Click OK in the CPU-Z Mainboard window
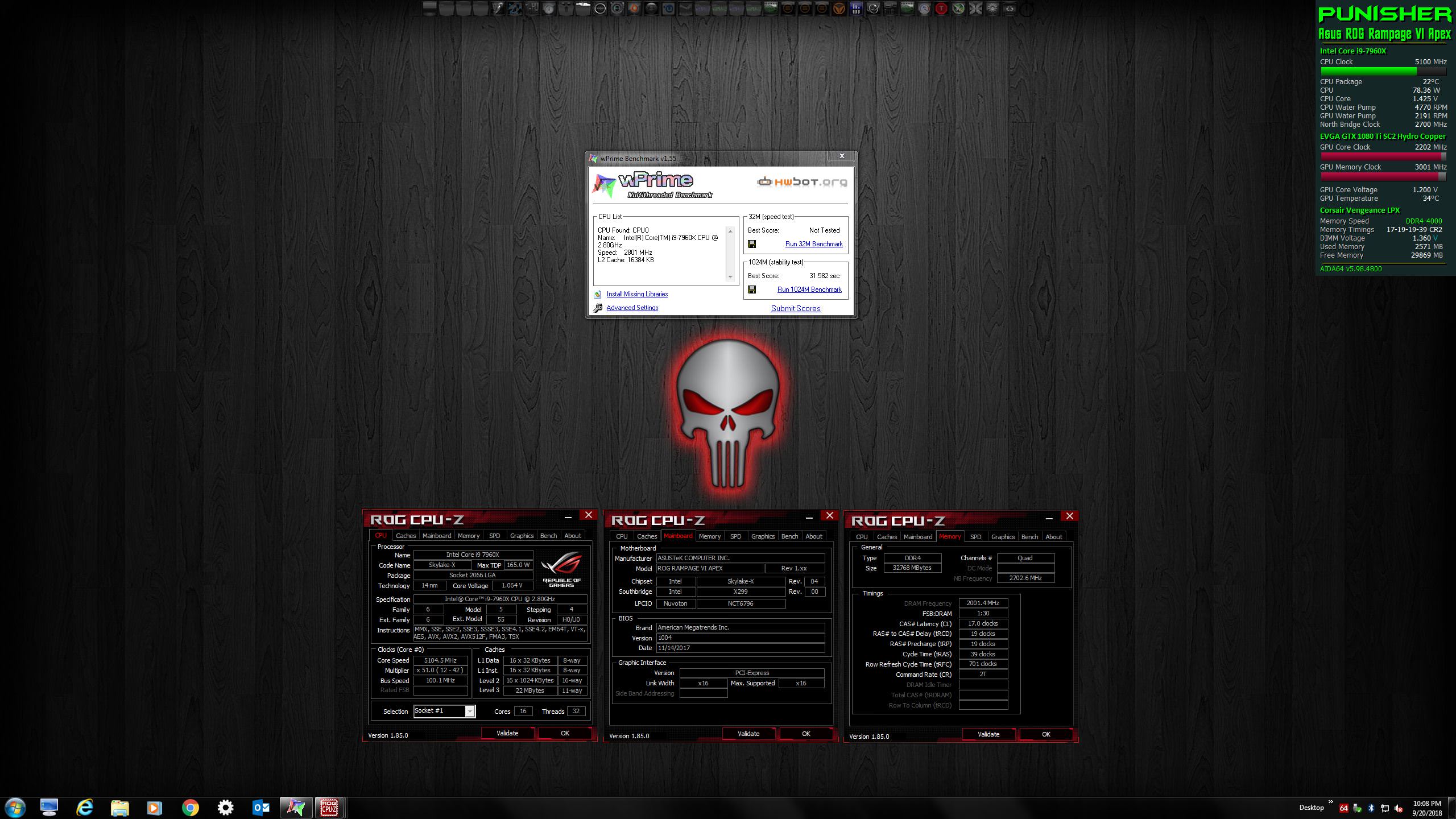 (806, 734)
